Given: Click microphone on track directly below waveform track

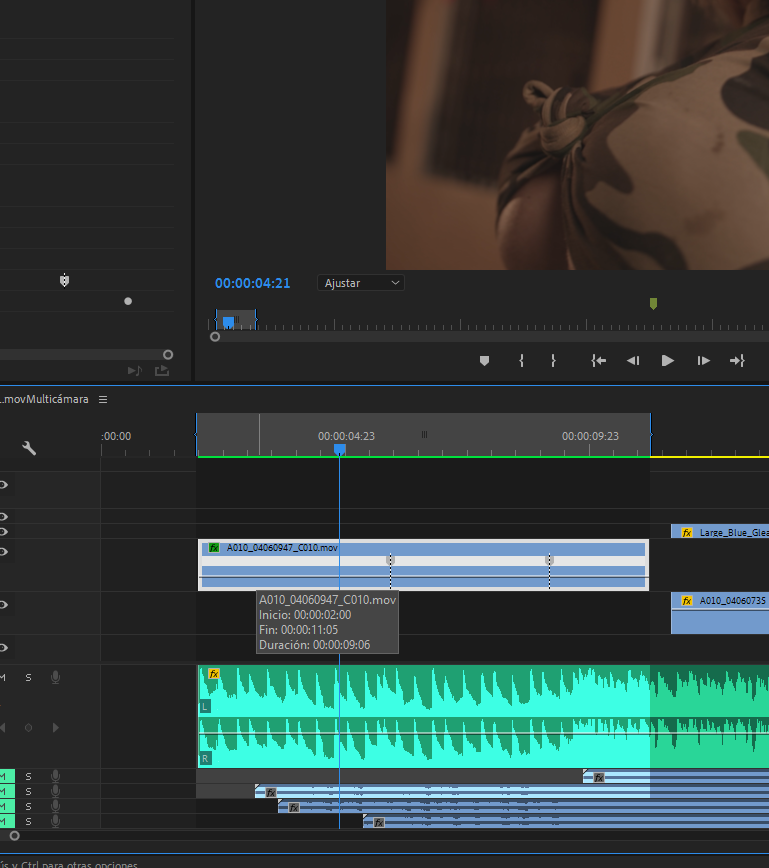Looking at the screenshot, I should (55, 776).
